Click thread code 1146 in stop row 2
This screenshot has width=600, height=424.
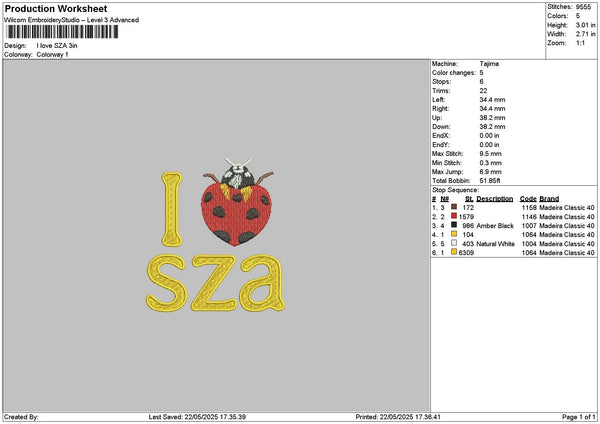(529, 217)
